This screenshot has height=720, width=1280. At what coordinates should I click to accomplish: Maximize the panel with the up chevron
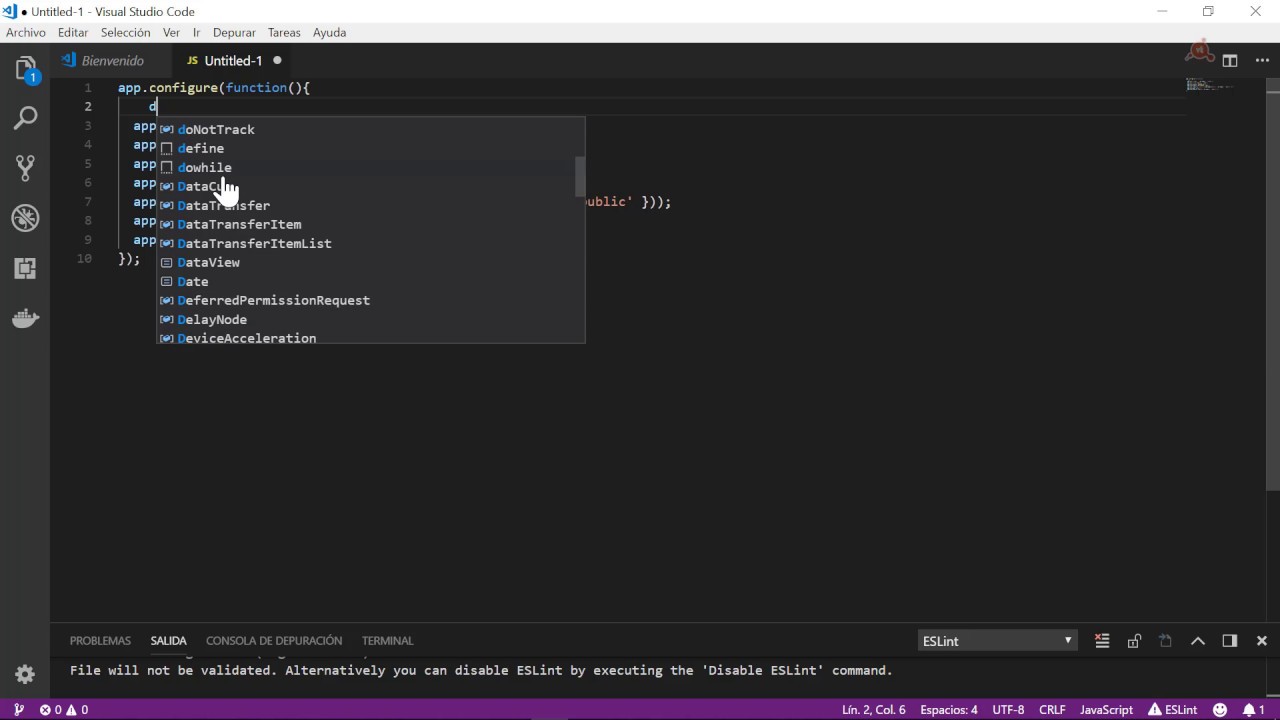pos(1198,641)
